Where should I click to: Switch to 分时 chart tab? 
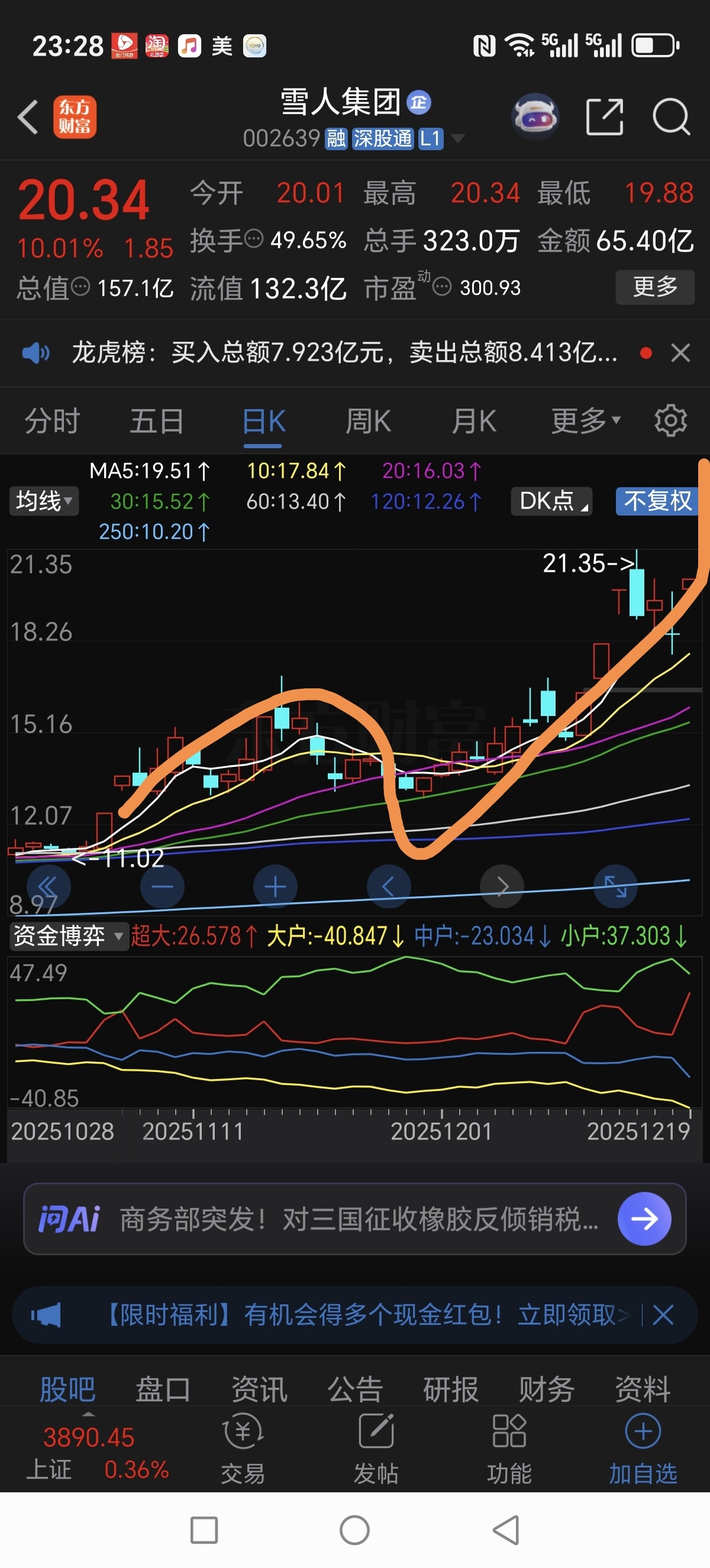tap(53, 420)
